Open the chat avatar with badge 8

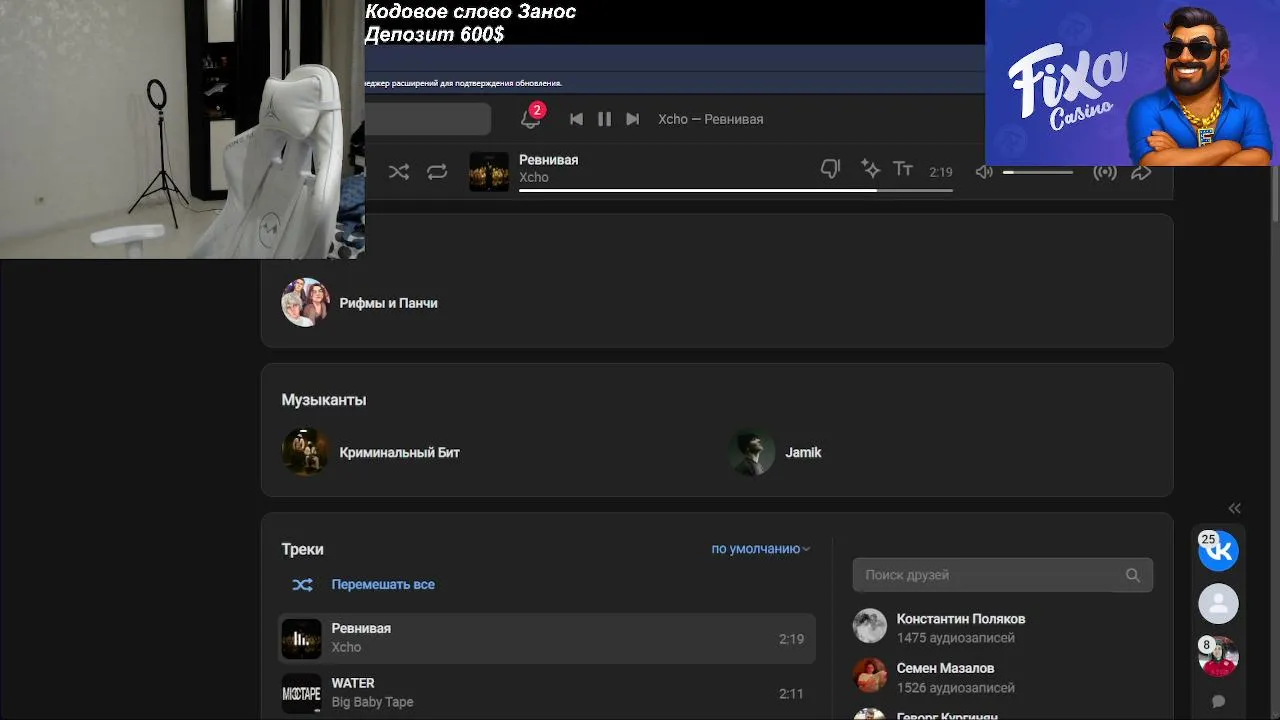coord(1218,657)
